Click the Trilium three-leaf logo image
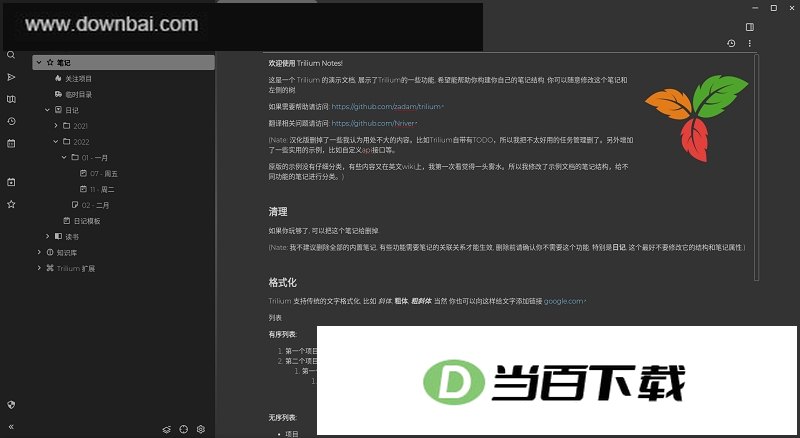The width and height of the screenshot is (800, 438). [696, 118]
